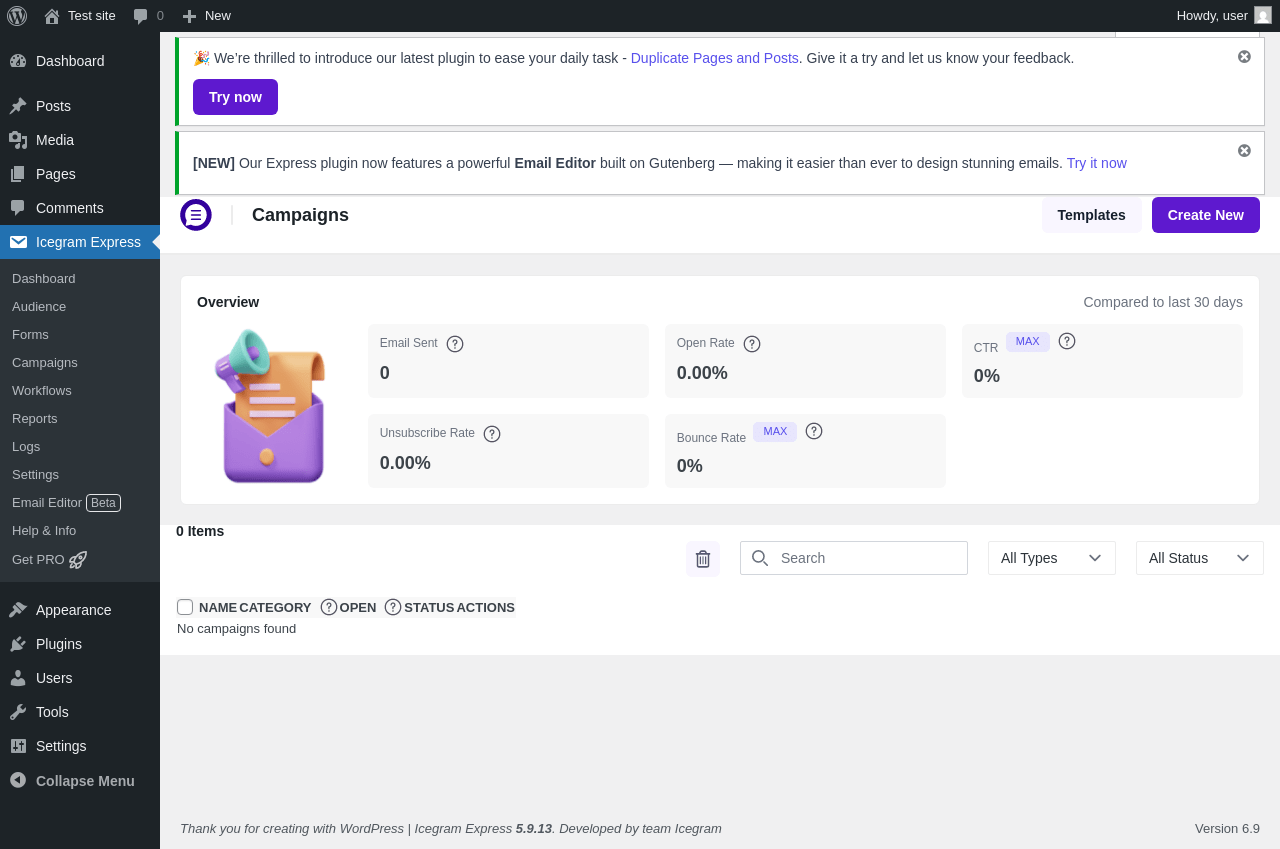Dismiss the Duplicate Pages plugin notice
The height and width of the screenshot is (849, 1280).
coord(1244,57)
